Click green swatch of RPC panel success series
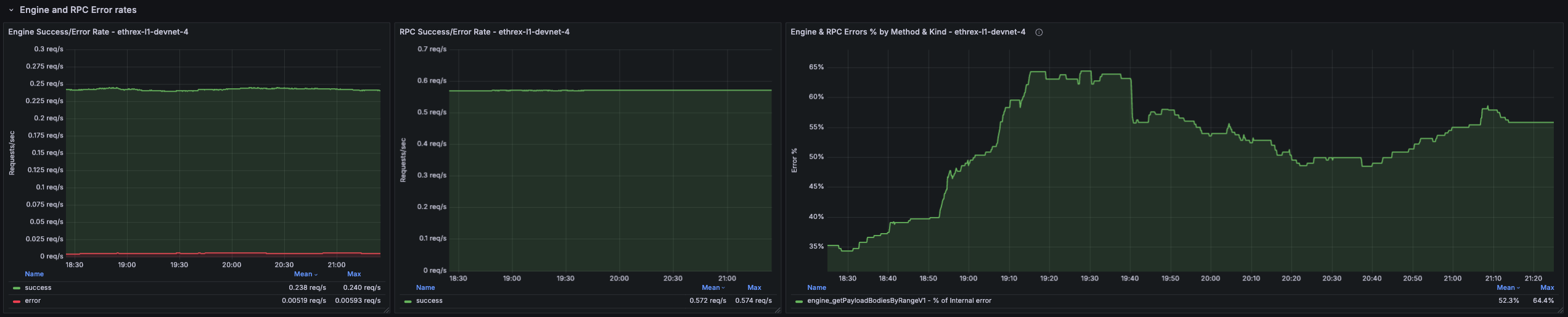Viewport: 1568px width, 317px height. tap(408, 301)
